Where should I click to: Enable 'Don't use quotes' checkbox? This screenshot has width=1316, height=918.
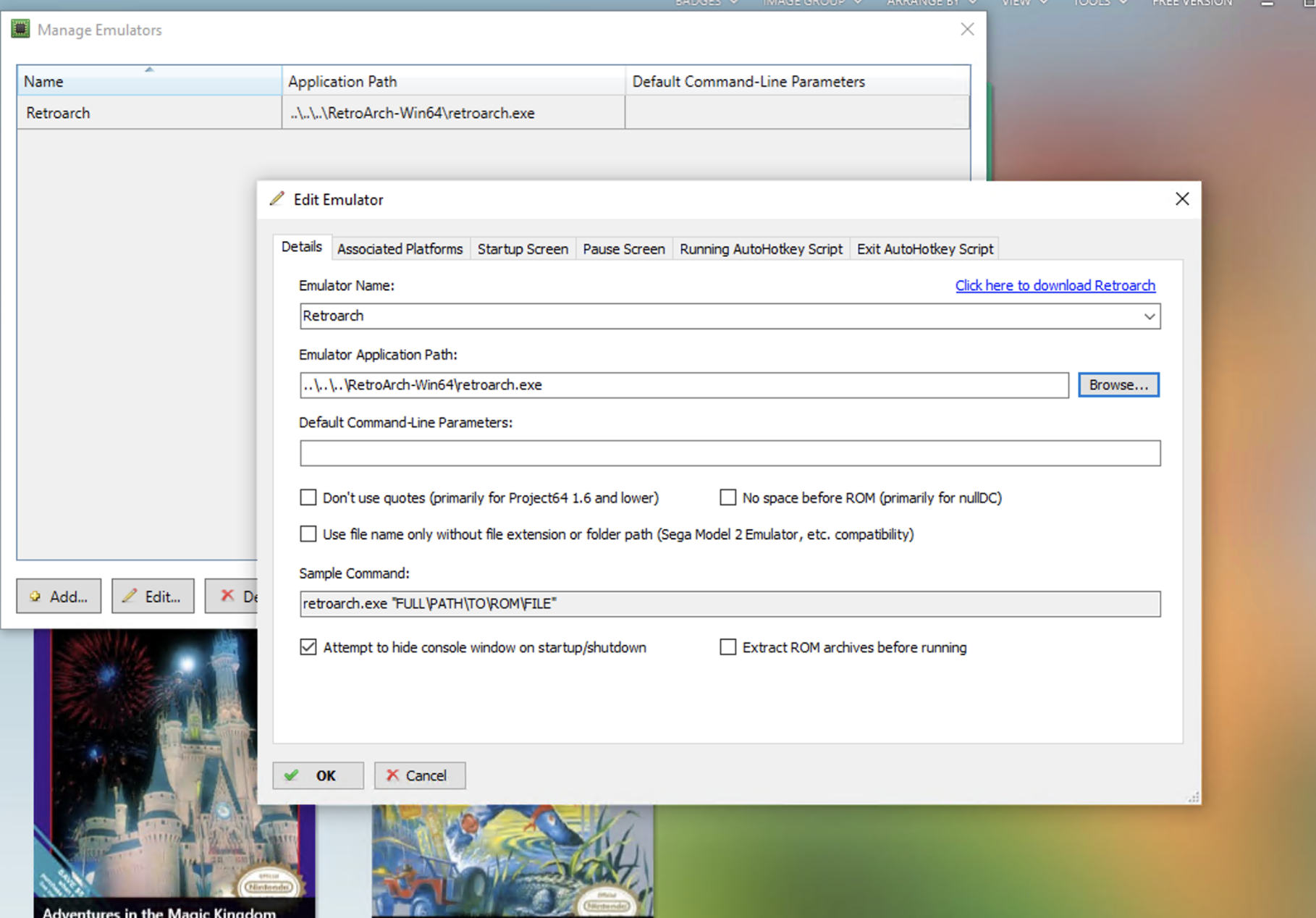coord(308,497)
